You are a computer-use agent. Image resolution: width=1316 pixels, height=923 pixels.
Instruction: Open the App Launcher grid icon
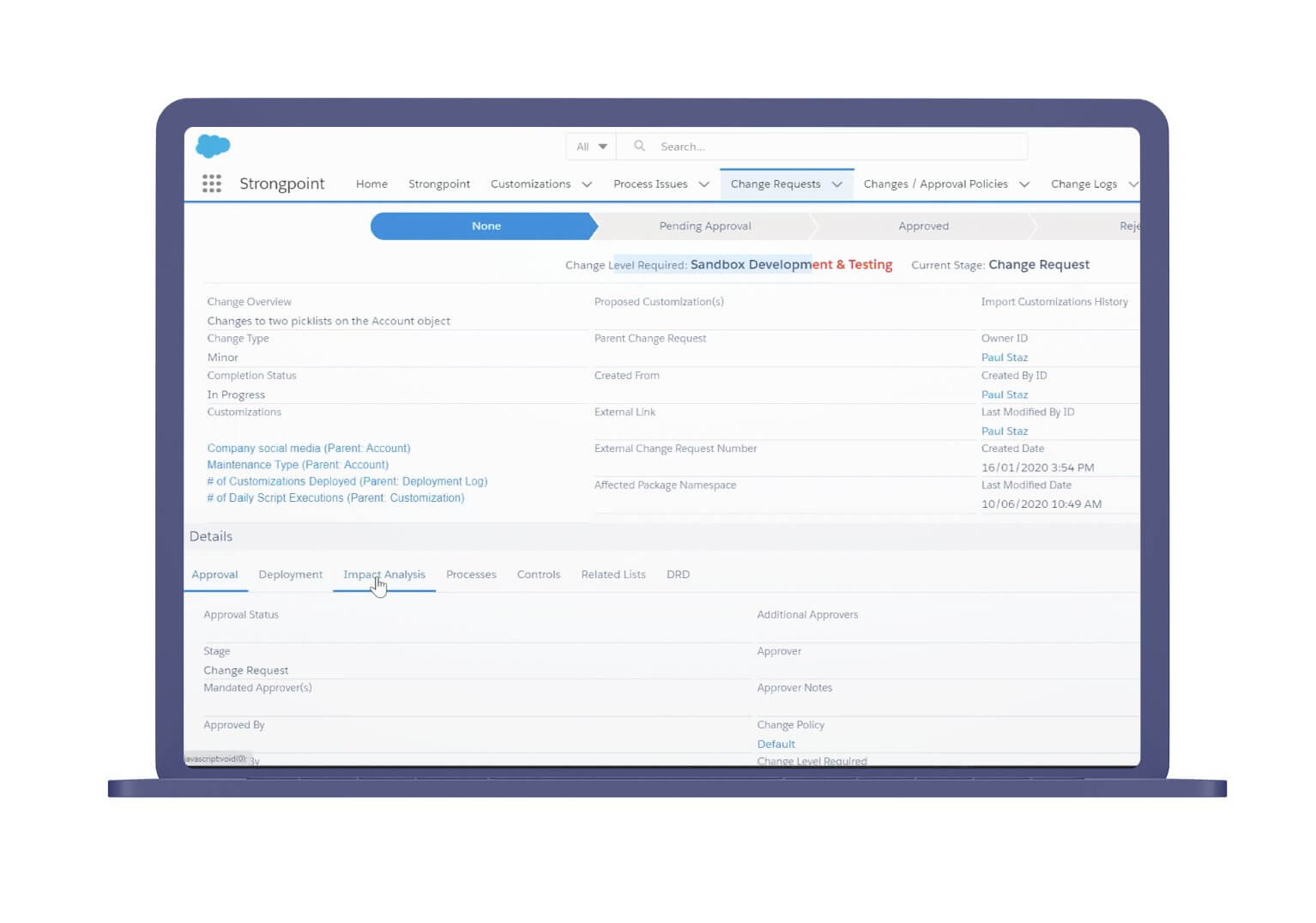click(211, 184)
